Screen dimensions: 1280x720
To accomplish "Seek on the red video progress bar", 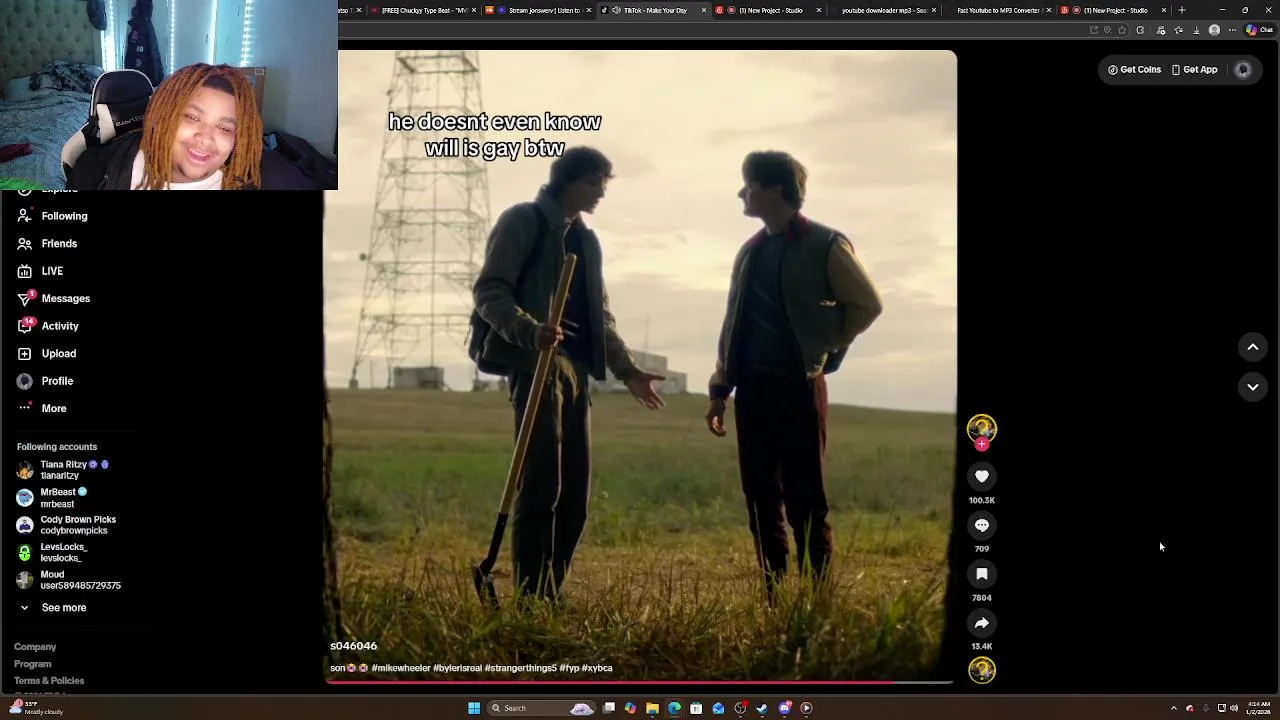I will click(x=640, y=683).
